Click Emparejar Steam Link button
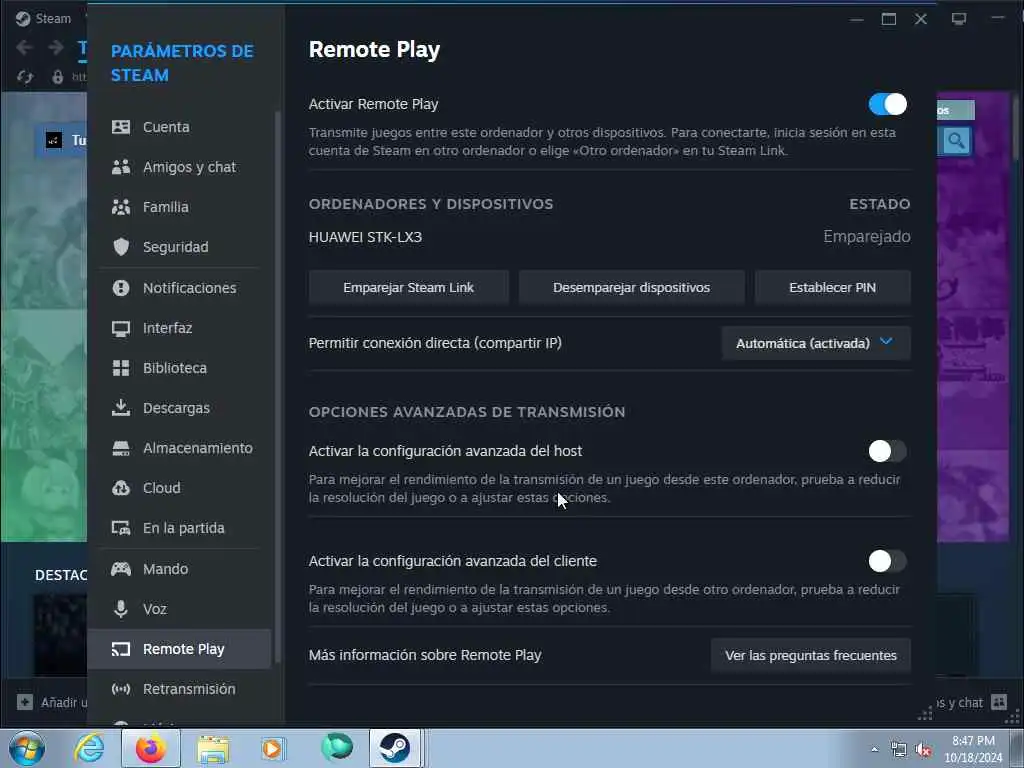This screenshot has width=1024, height=768. [409, 287]
